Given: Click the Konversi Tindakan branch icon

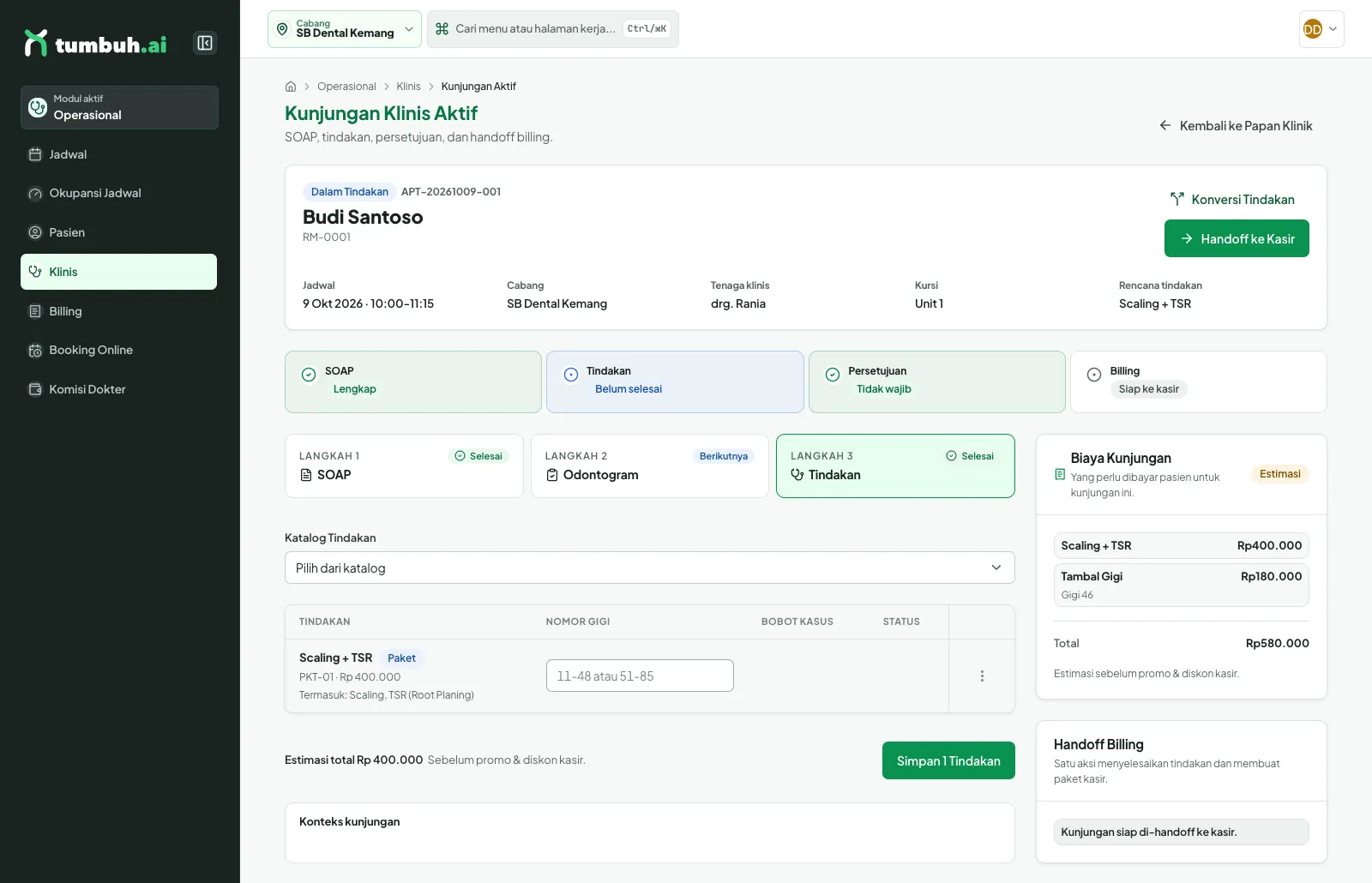Looking at the screenshot, I should 1177,199.
